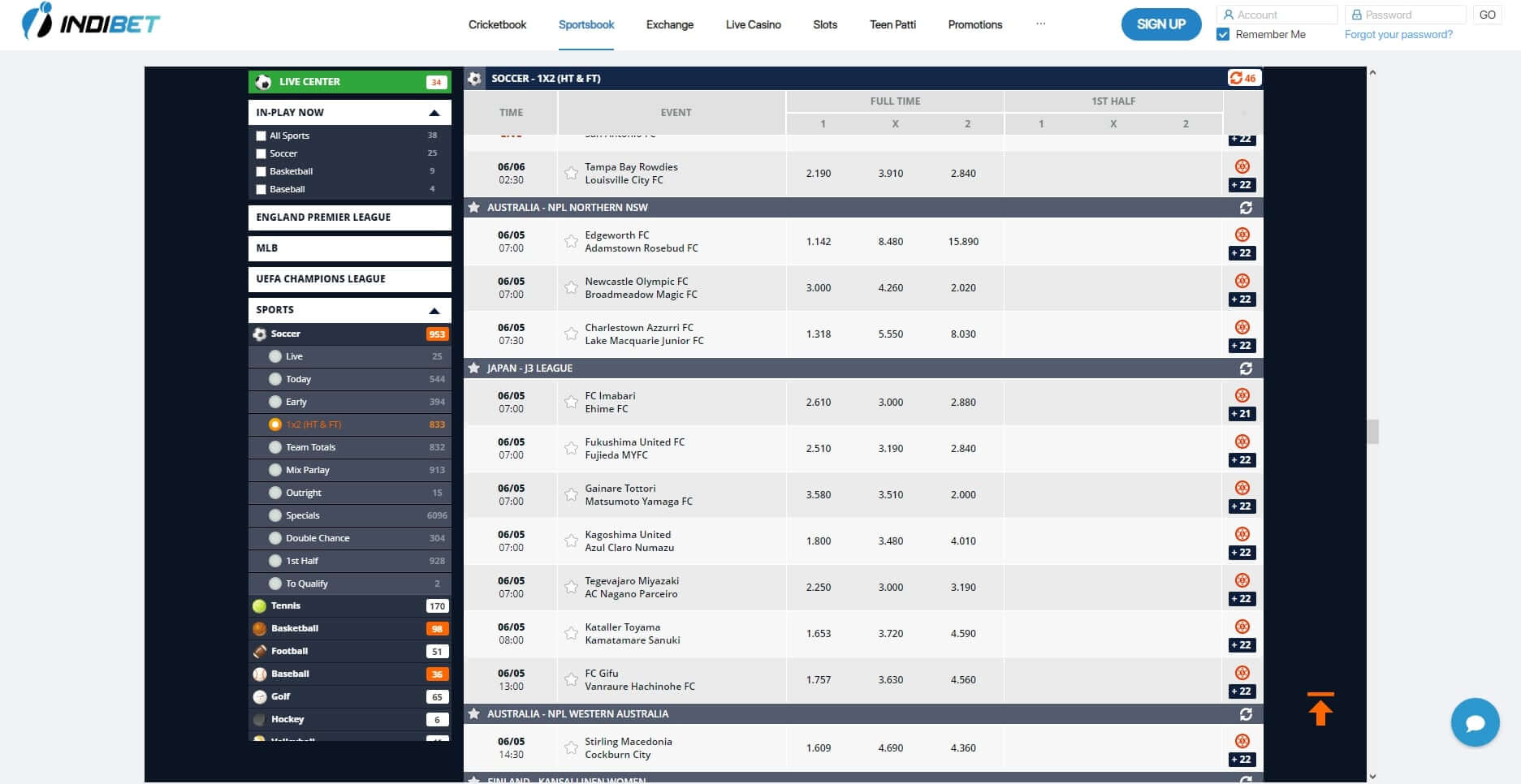1521x784 pixels.
Task: Star the Tampa Bay Rowdies match
Action: (x=569, y=174)
